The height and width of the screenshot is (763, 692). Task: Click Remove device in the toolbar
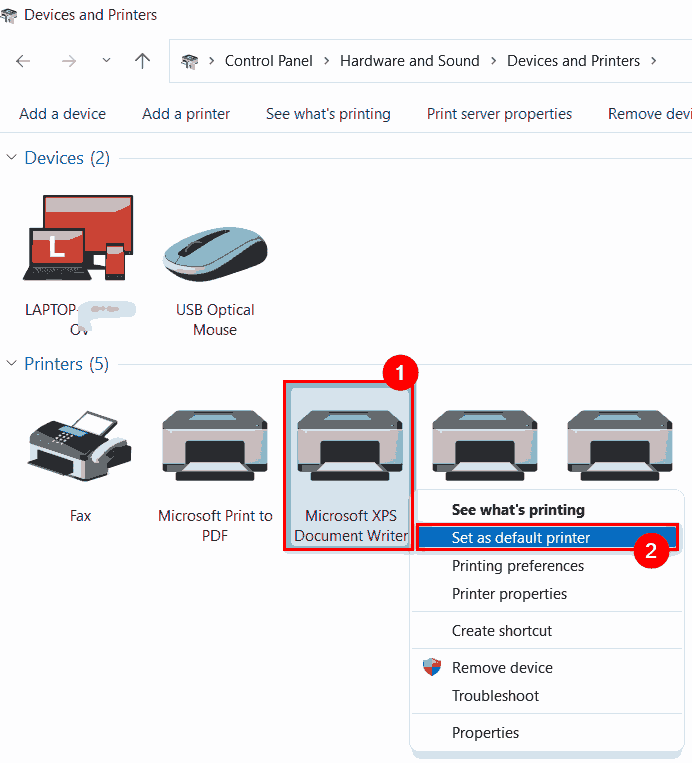(650, 114)
